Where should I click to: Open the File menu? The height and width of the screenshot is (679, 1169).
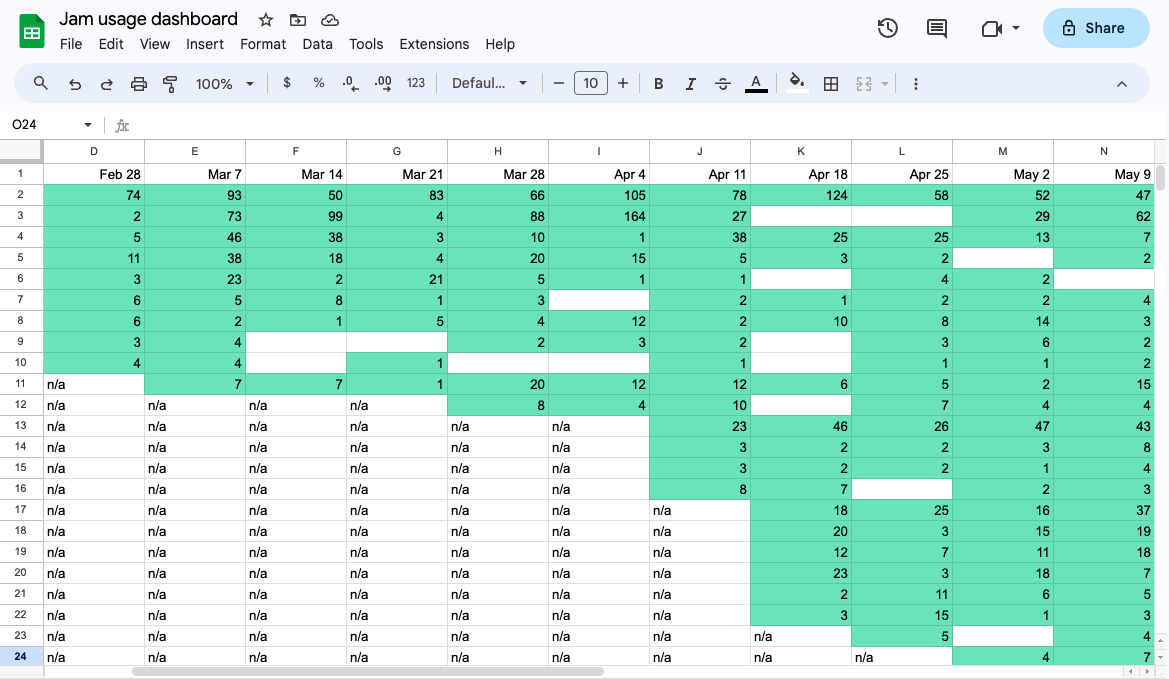coord(71,44)
